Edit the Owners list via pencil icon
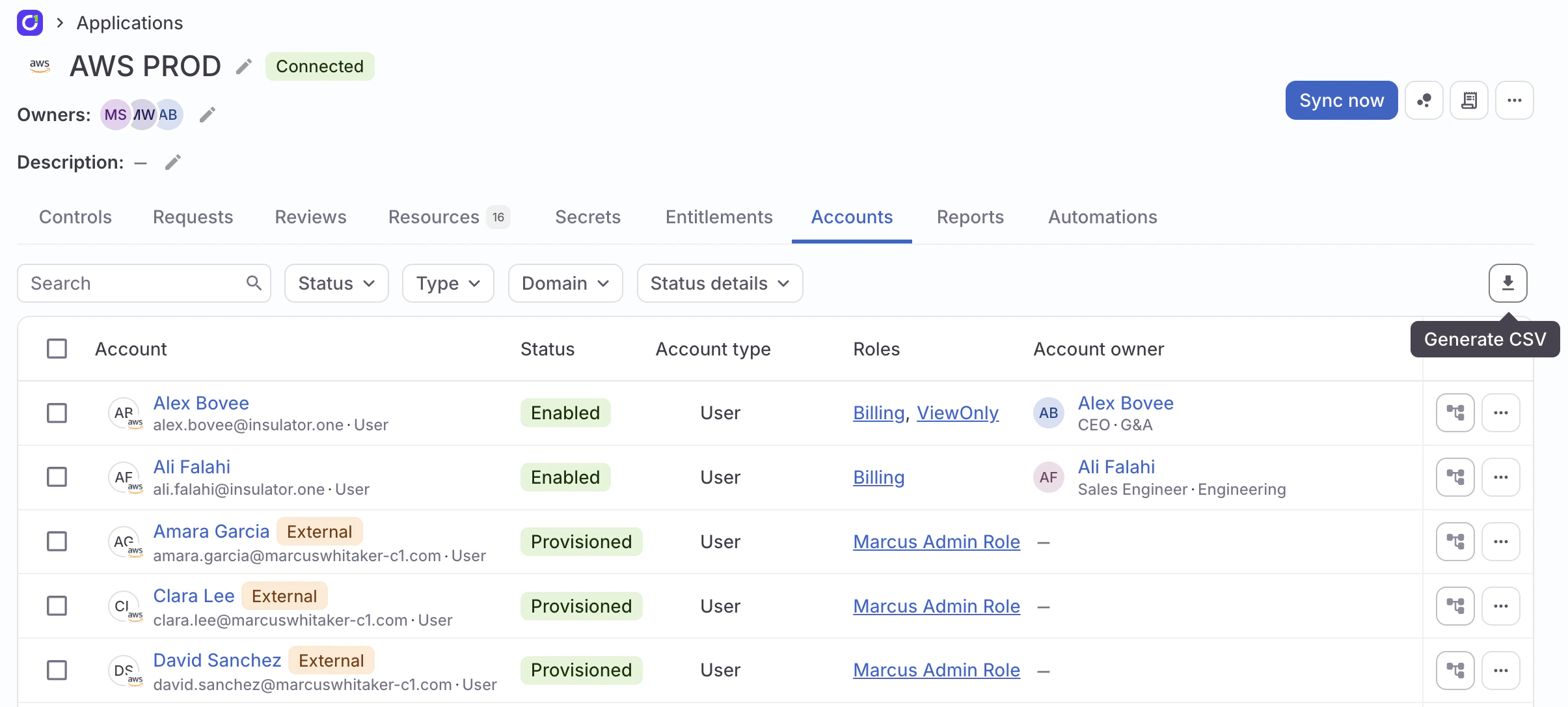The height and width of the screenshot is (707, 1568). [207, 114]
